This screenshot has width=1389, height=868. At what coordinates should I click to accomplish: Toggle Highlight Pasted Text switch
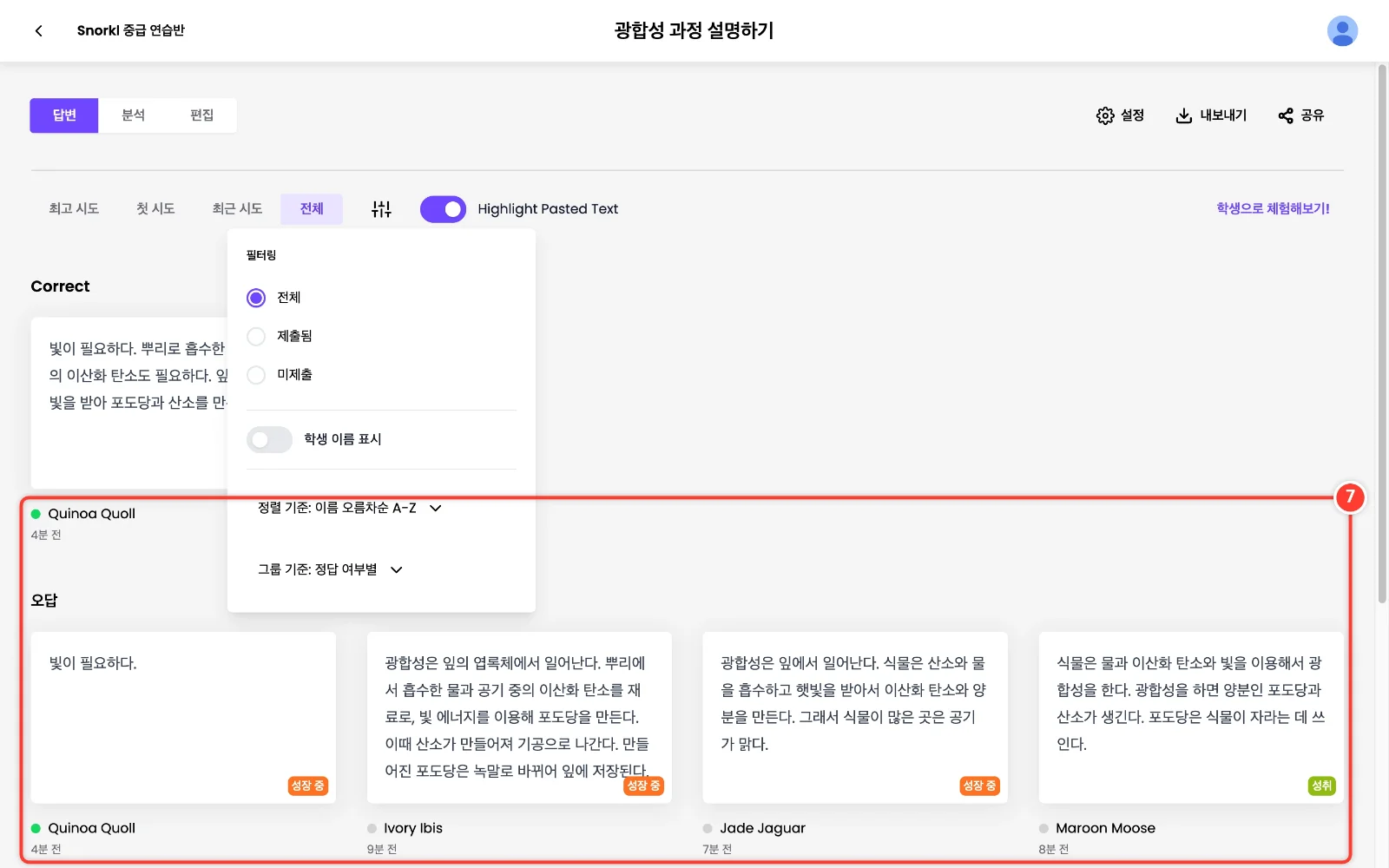[443, 209]
